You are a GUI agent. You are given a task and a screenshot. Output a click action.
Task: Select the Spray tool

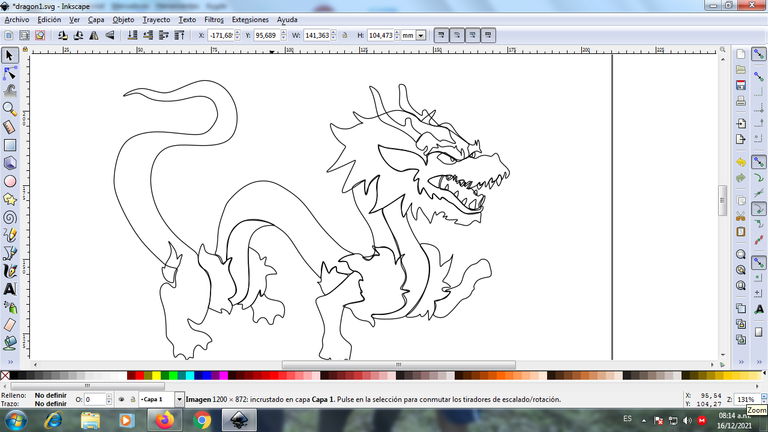pos(10,307)
